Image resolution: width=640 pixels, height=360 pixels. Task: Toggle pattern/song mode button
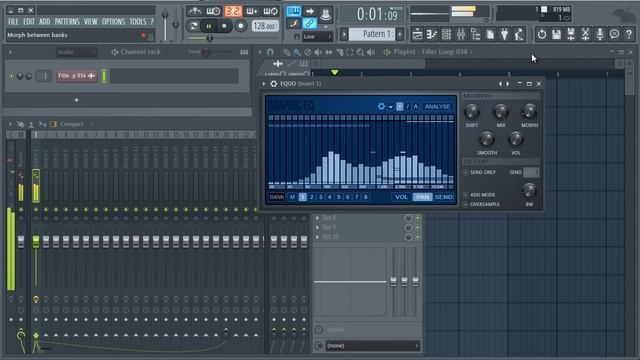coord(193,26)
